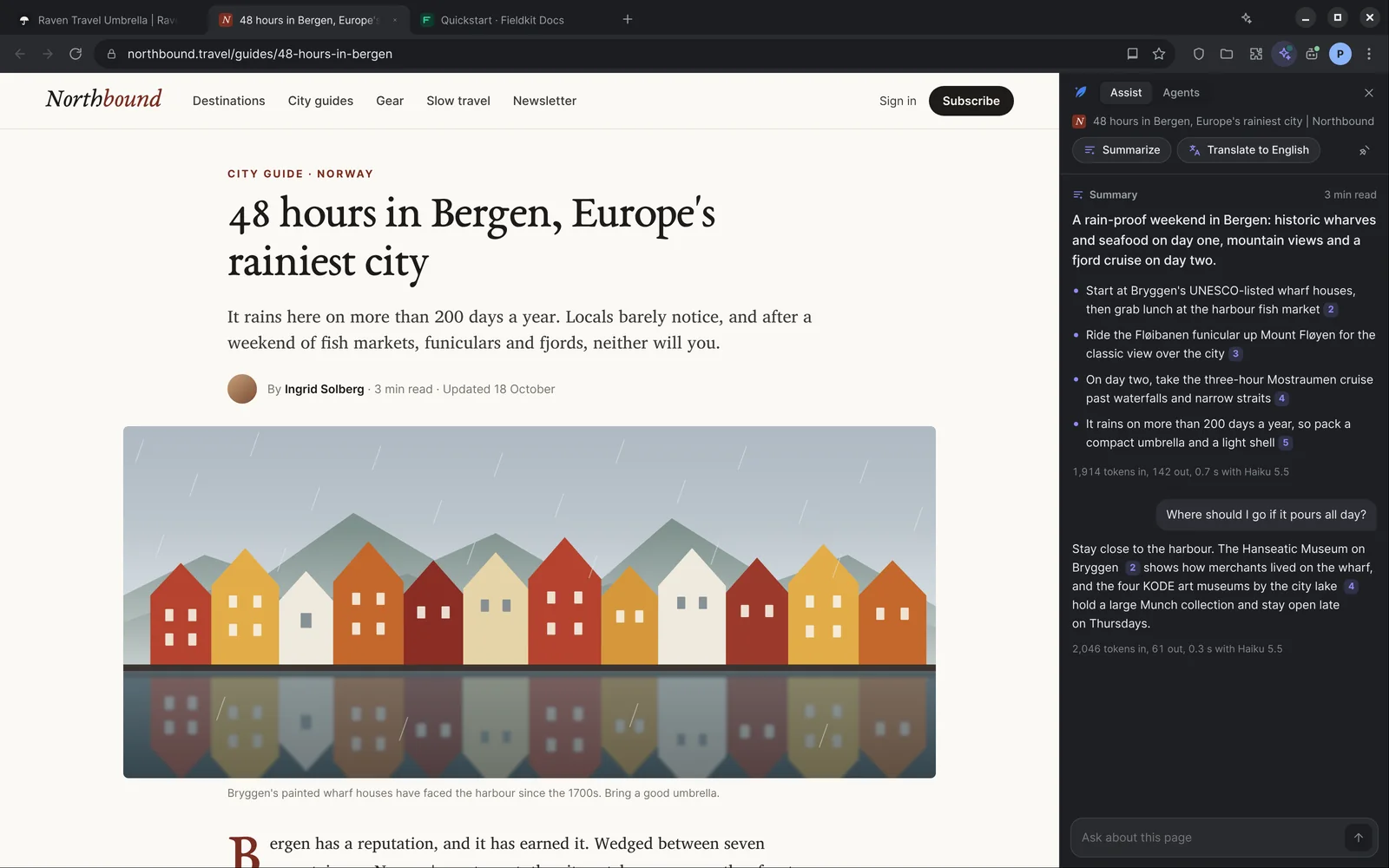Screen dimensions: 1389x868
Task: Click the pin icon next to Translate
Action: click(1364, 150)
